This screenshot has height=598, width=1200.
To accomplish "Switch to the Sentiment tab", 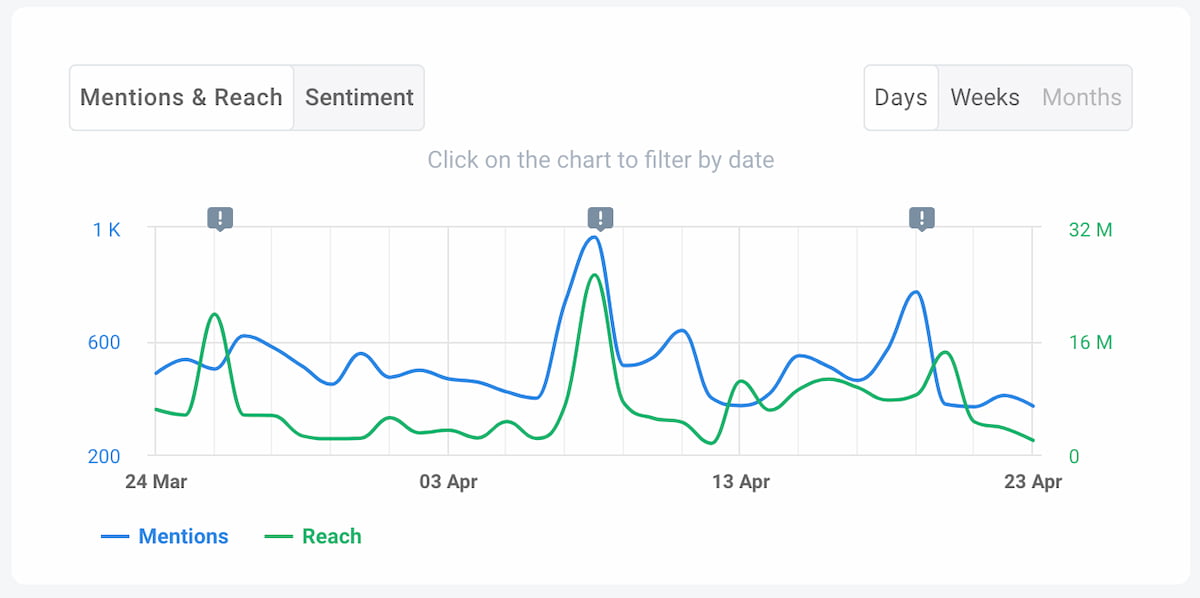I will 359,97.
